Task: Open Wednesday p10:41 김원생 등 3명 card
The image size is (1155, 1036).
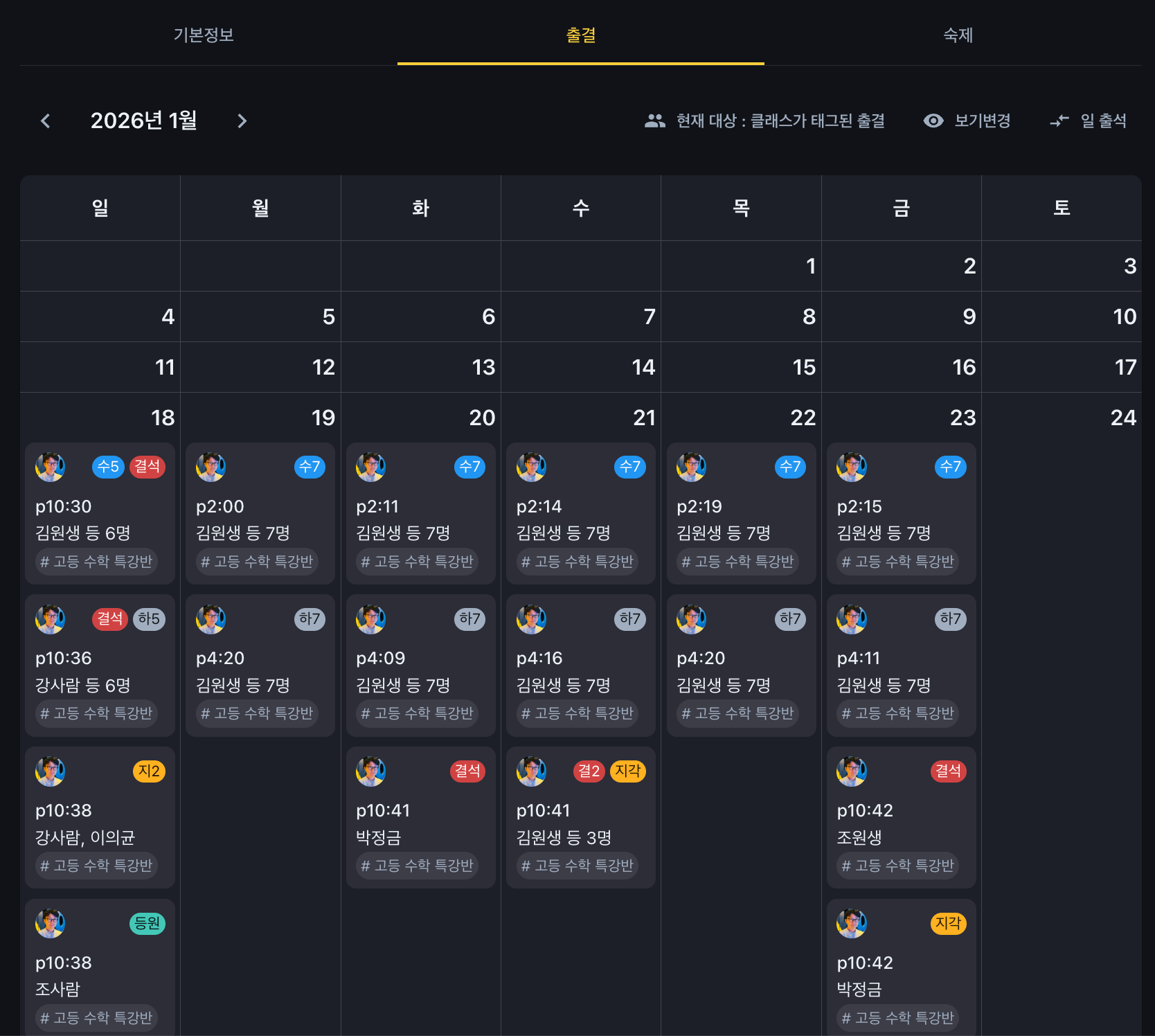Action: click(x=580, y=824)
